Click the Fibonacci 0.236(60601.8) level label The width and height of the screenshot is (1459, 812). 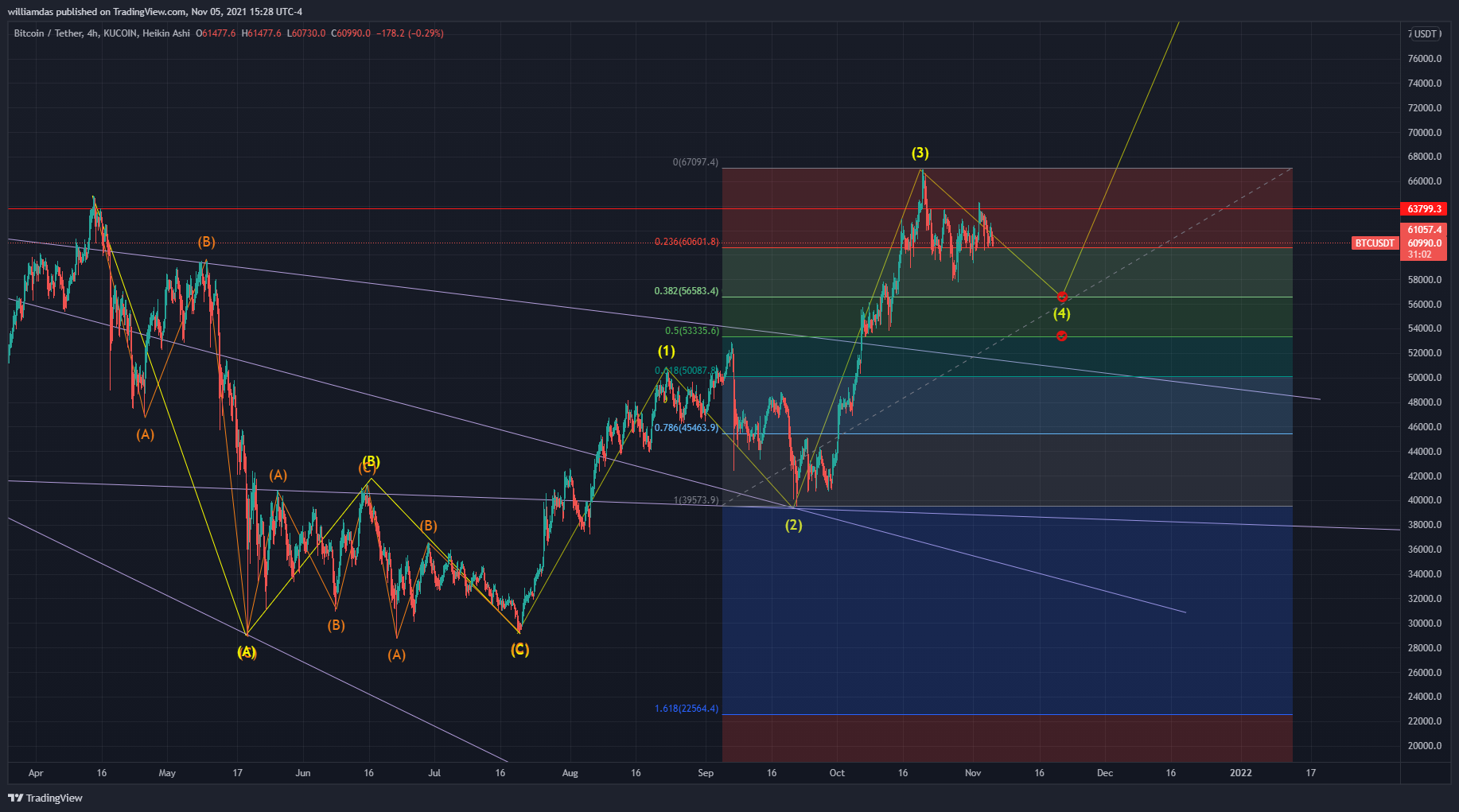click(687, 242)
